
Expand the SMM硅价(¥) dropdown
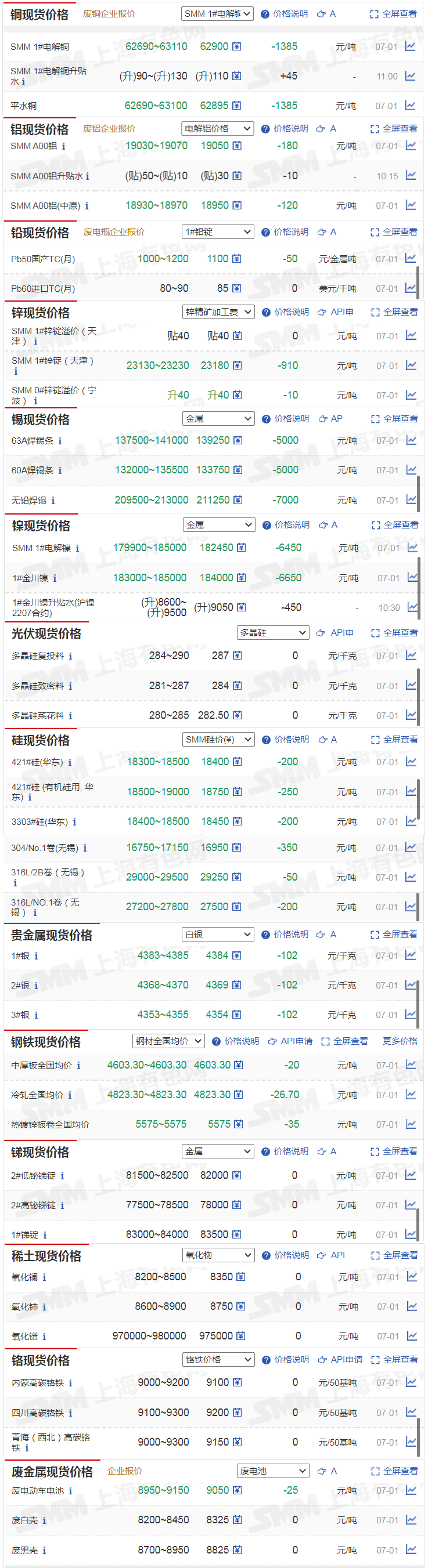click(x=218, y=740)
